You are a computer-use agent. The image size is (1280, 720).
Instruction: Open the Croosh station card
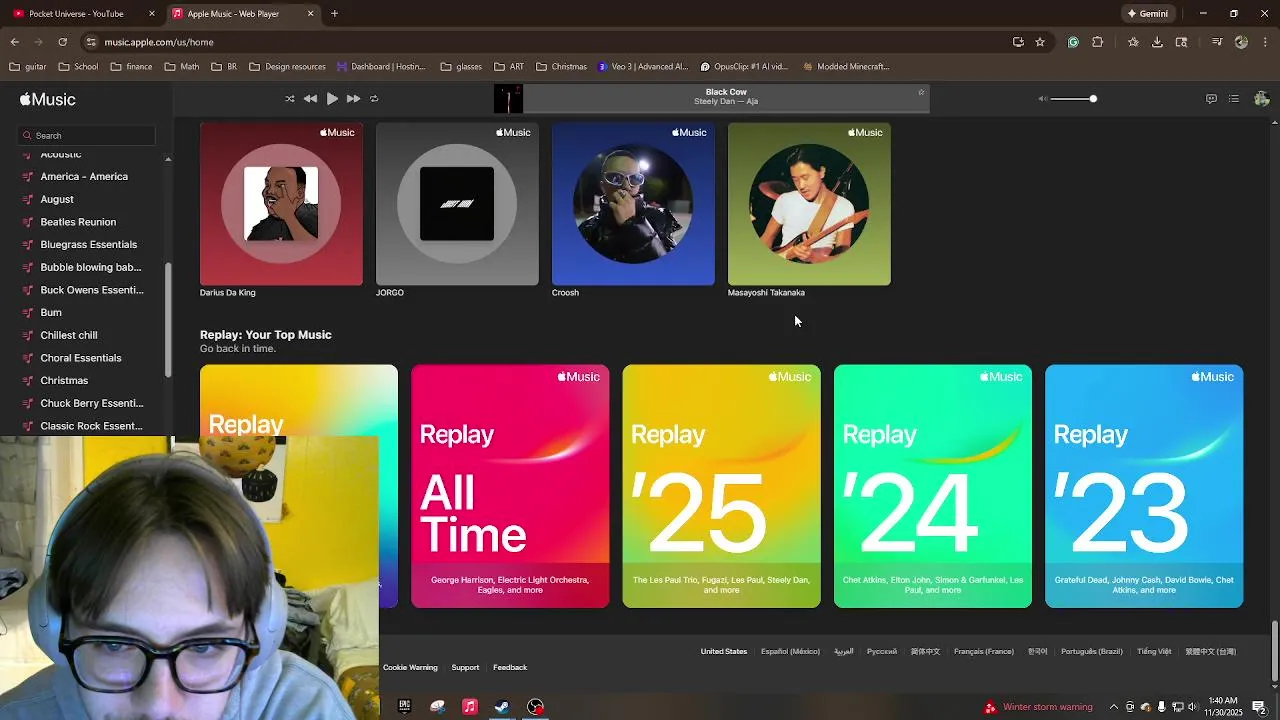[633, 204]
